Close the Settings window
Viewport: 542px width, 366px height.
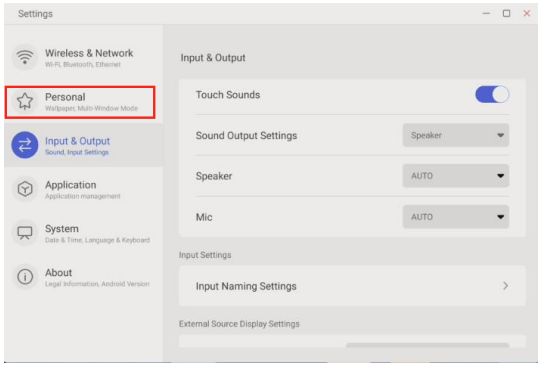pos(527,13)
